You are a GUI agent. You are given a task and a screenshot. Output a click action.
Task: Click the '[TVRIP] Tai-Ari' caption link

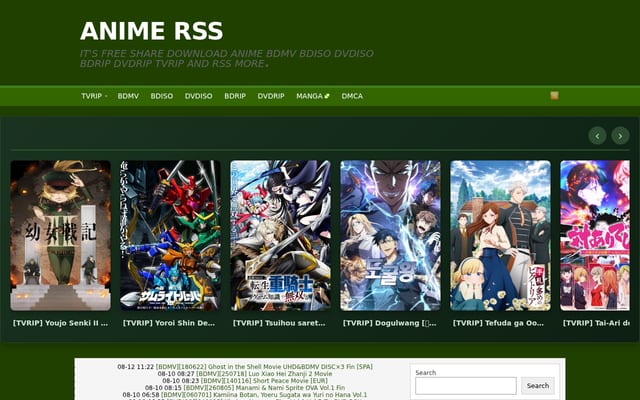coord(596,323)
